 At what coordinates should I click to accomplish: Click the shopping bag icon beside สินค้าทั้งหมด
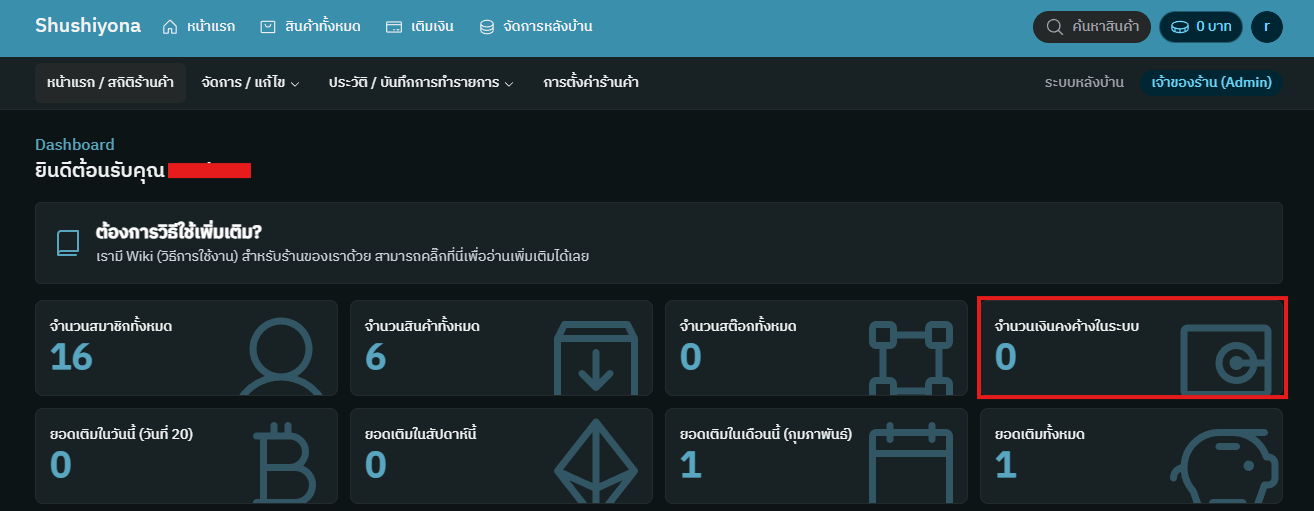tap(268, 27)
